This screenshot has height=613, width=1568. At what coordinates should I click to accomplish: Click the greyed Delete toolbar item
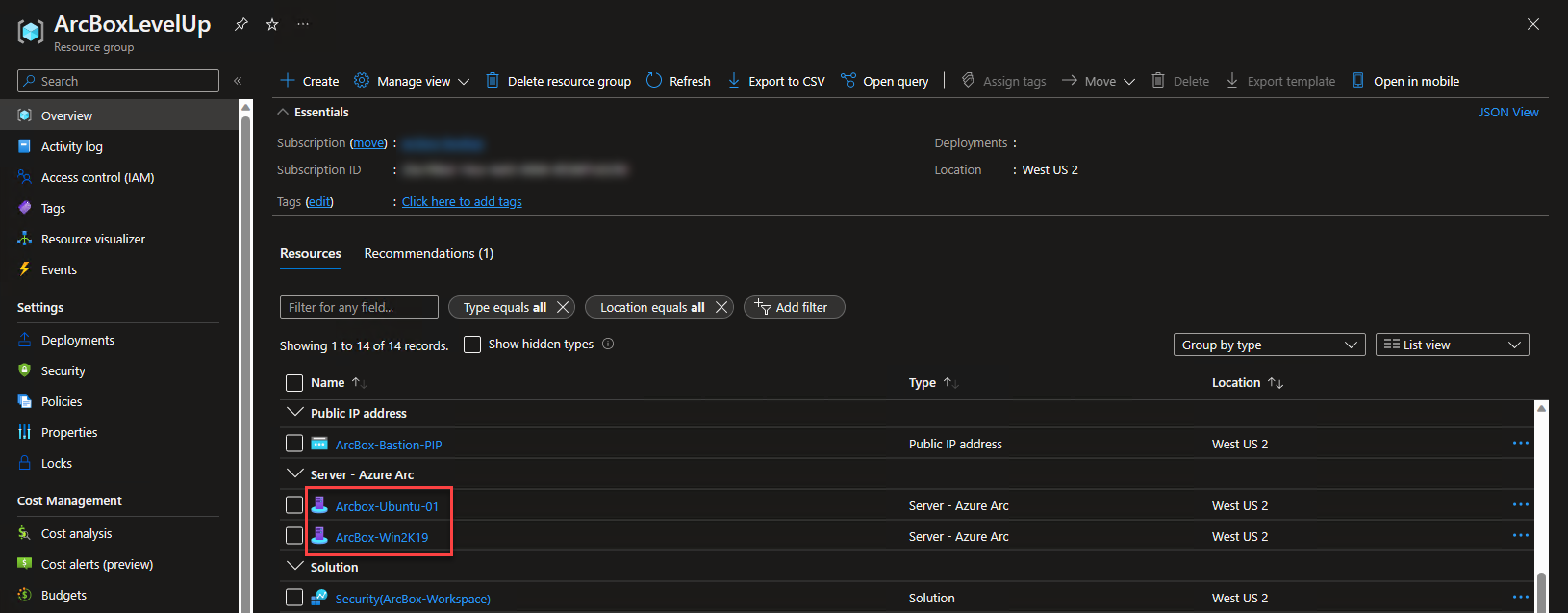1180,81
